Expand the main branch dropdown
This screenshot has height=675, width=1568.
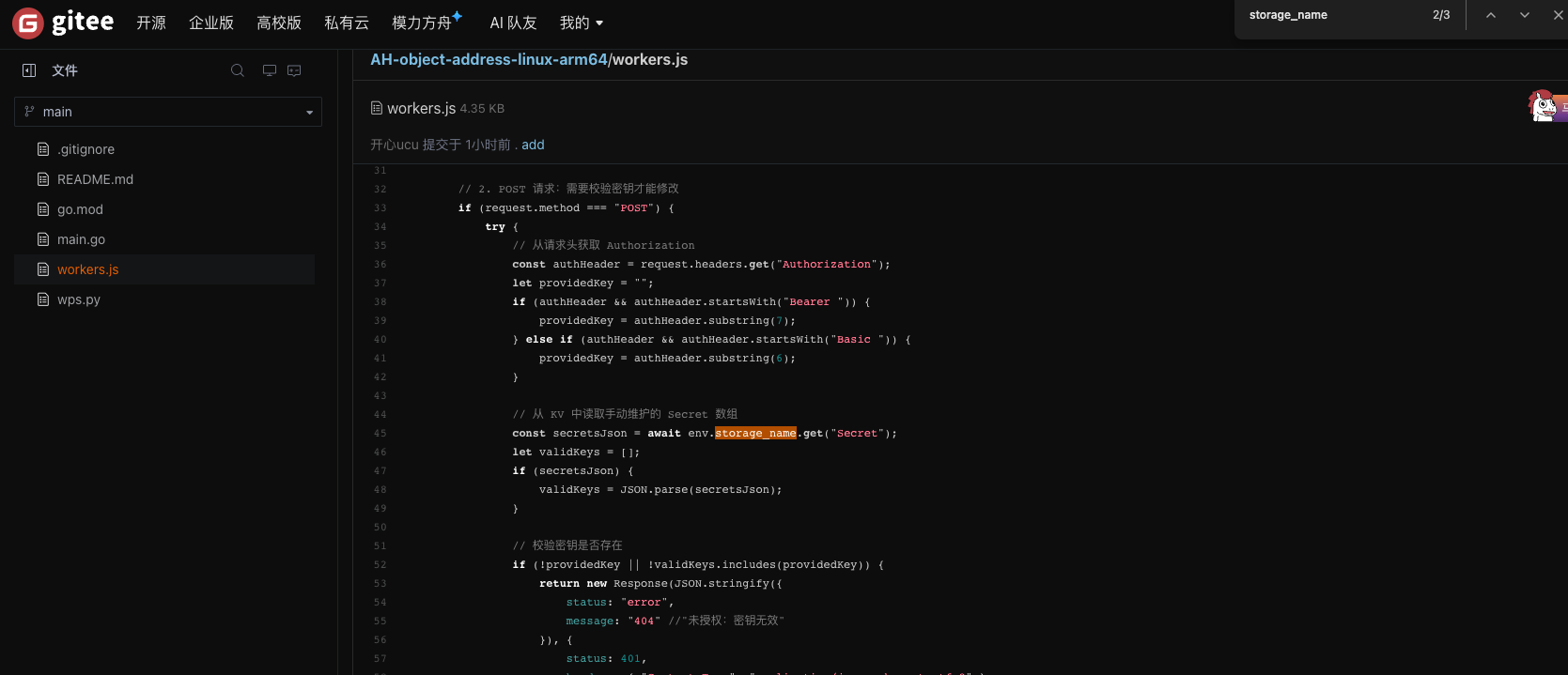point(168,112)
